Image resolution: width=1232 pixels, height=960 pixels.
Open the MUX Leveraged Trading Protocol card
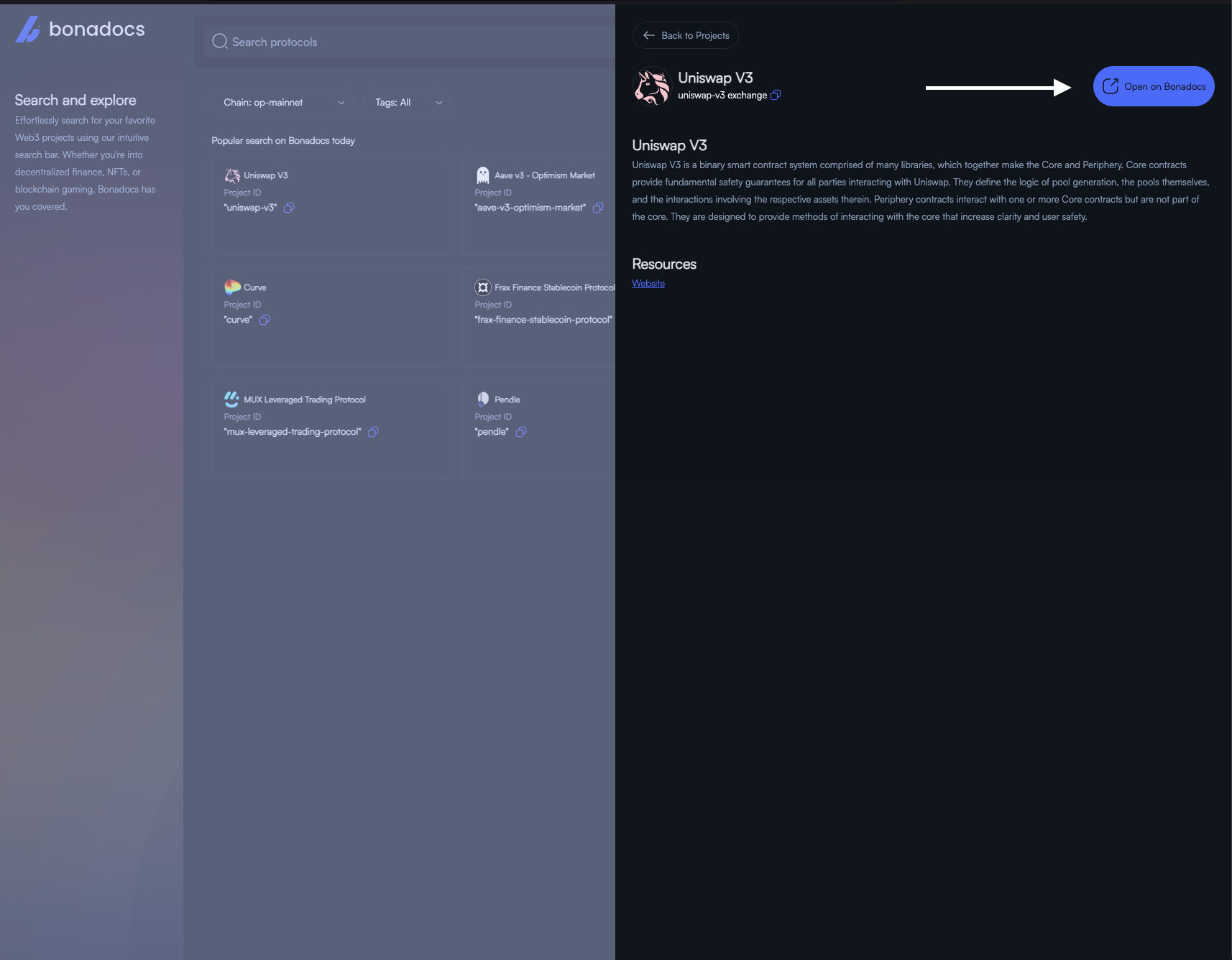tap(331, 429)
